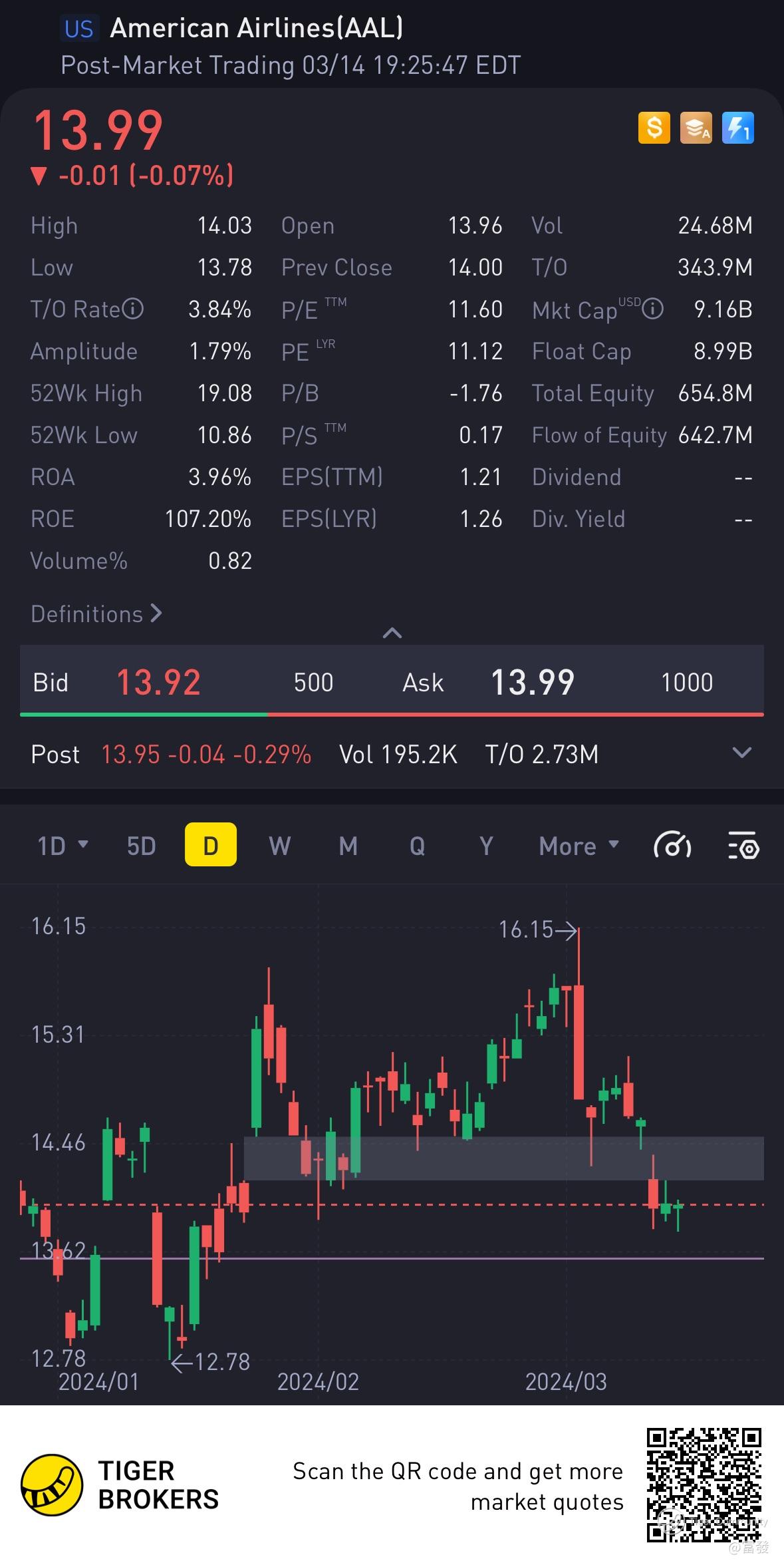The height and width of the screenshot is (1565, 784).
Task: Tap the 2024/02 date label on chart
Action: (318, 1382)
